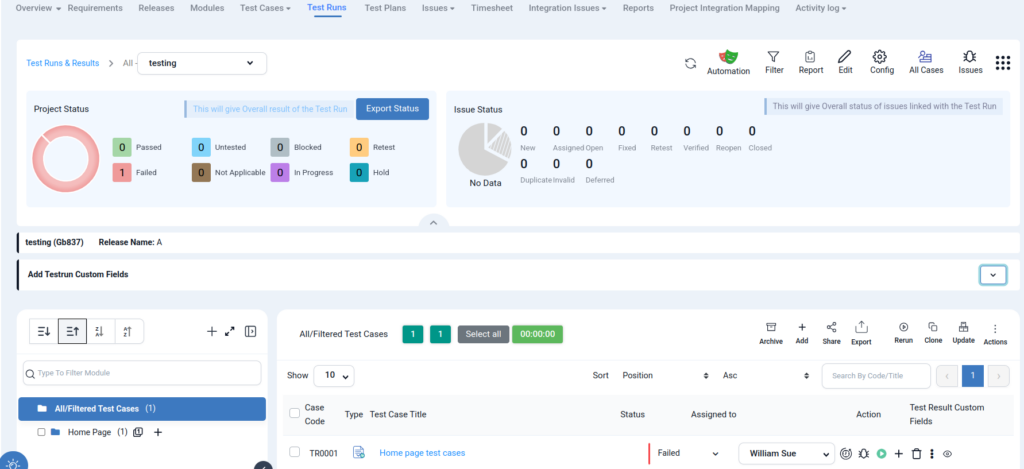Viewport: 1024px width, 469px height.
Task: Open Config gear settings
Action: (x=880, y=57)
